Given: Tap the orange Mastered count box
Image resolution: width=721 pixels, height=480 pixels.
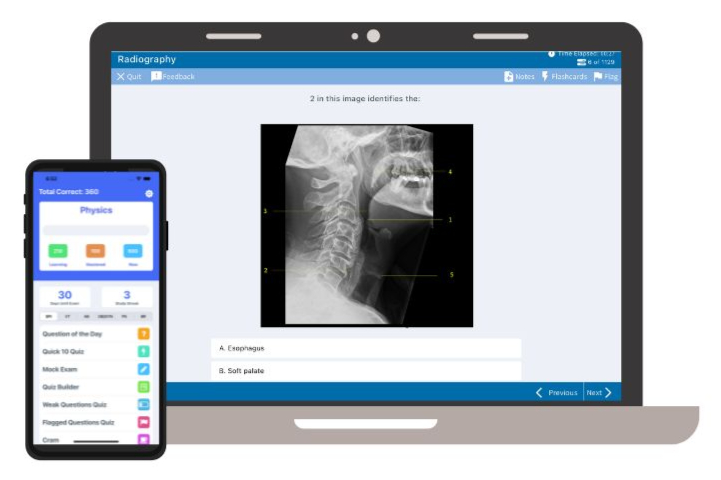Looking at the screenshot, I should coord(95,251).
